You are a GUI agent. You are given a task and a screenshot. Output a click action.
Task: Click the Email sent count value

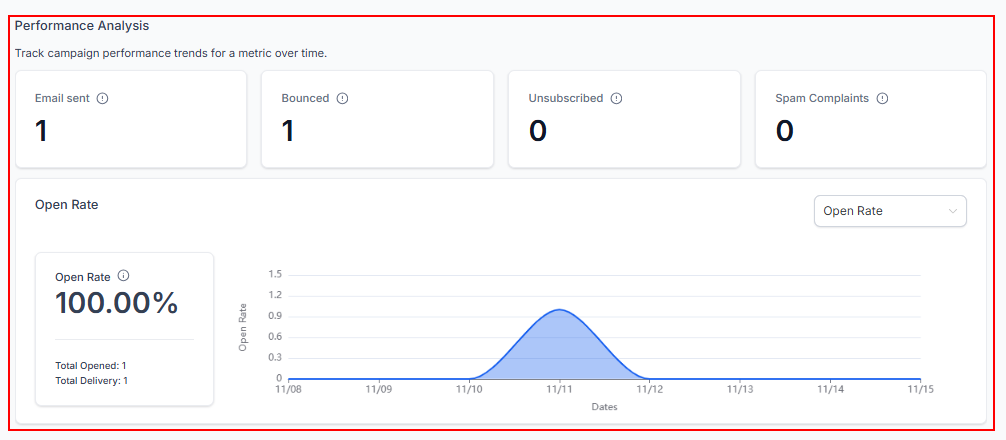[x=41, y=131]
